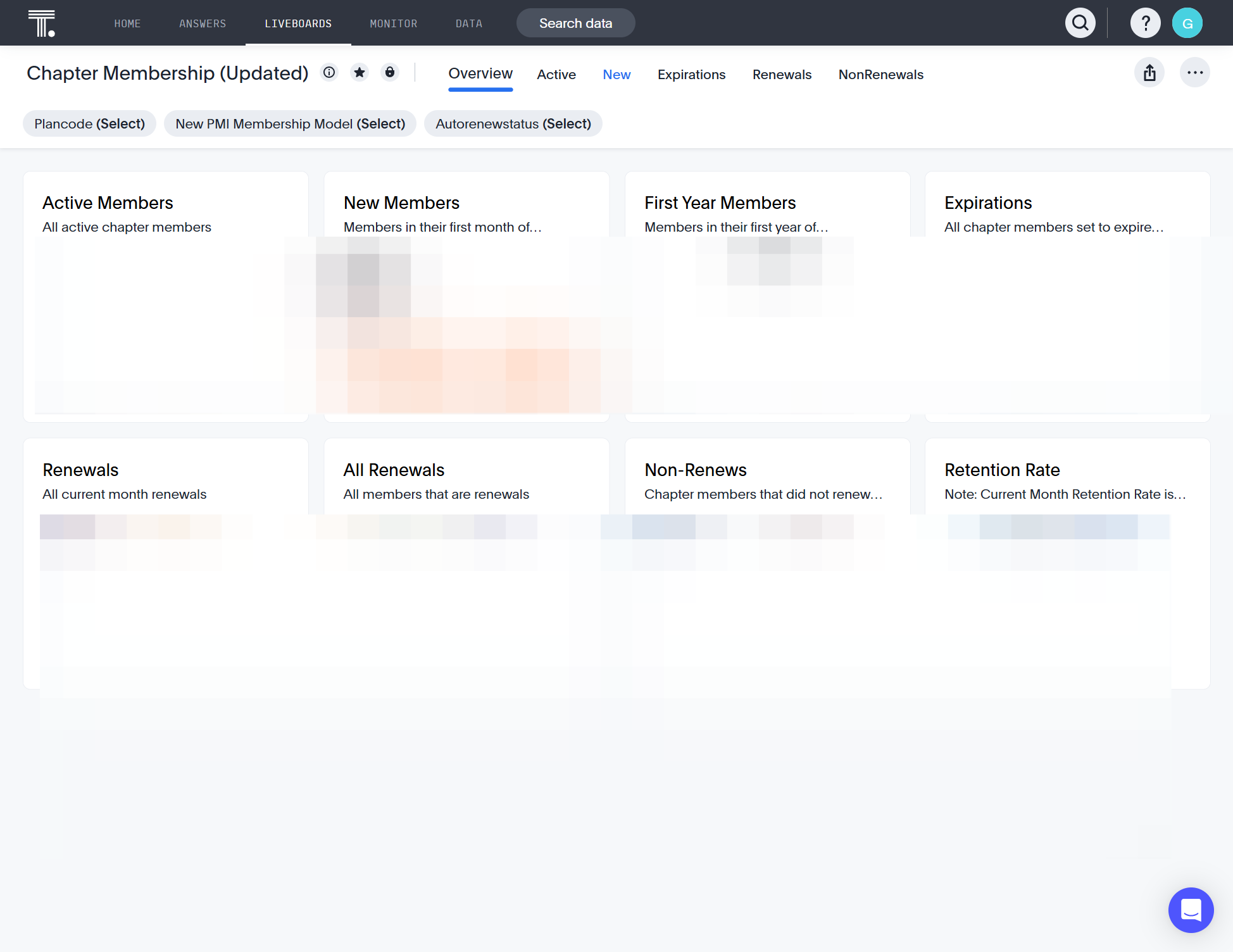Click the Chapter Membership (Updated) title
Viewport: 1233px width, 952px height.
168,73
